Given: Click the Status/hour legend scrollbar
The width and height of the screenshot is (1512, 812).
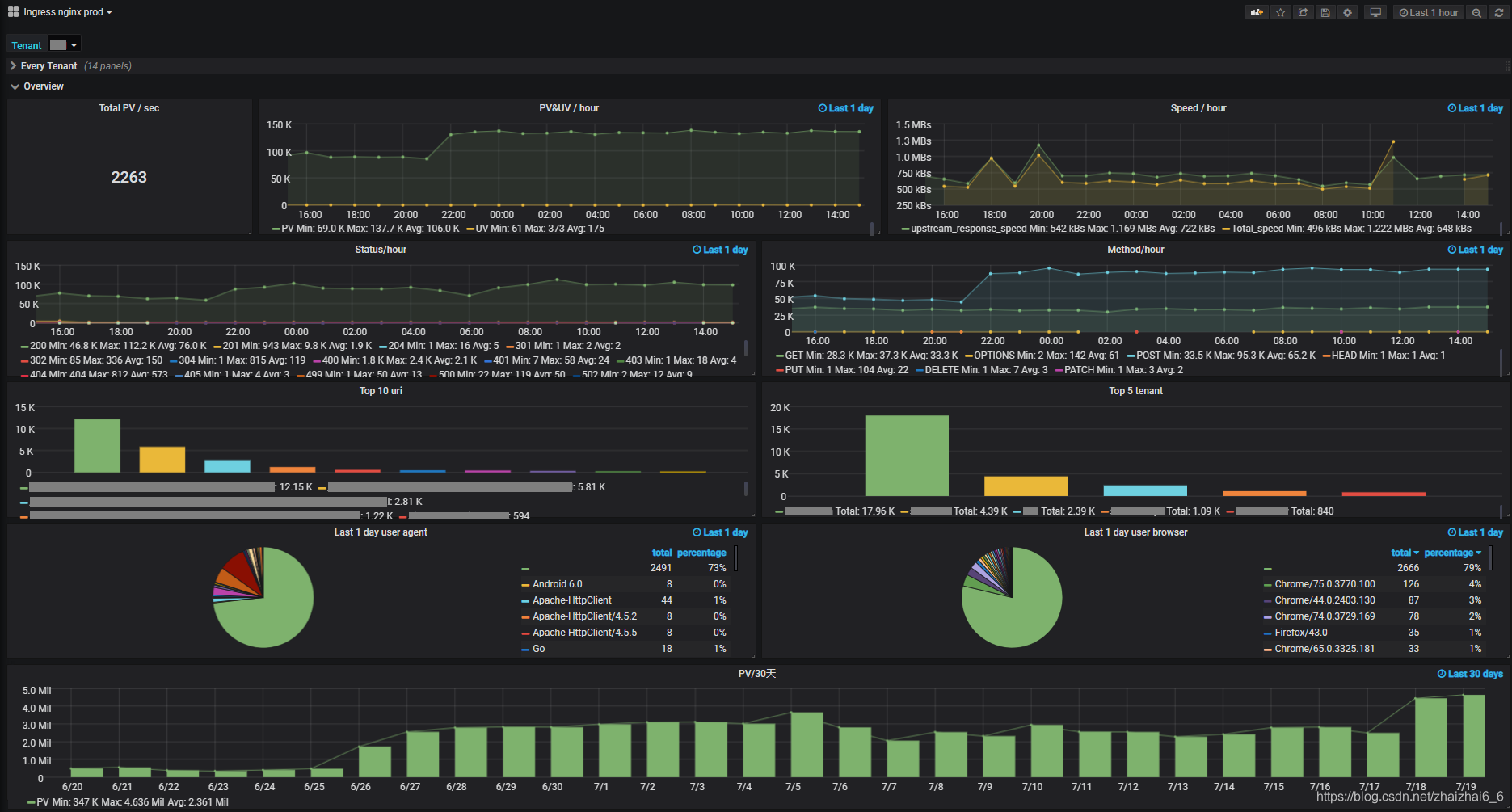Looking at the screenshot, I should pos(745,348).
